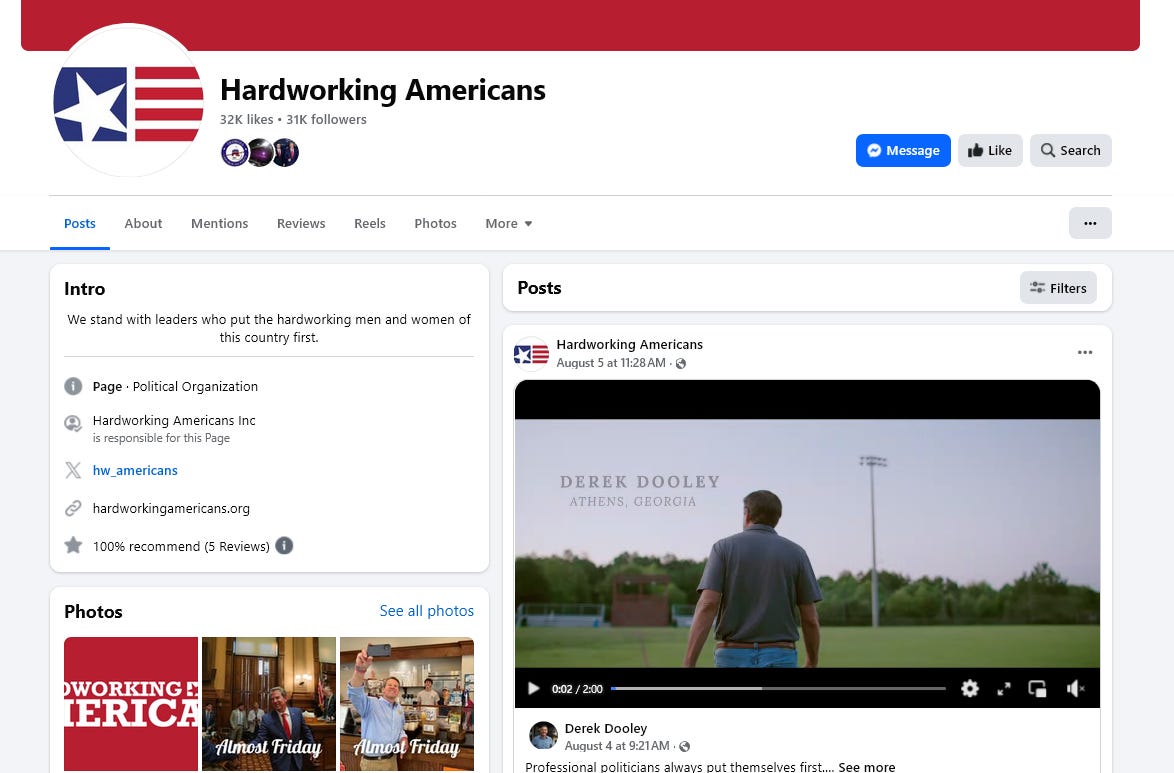Click the 32K likes count
Image resolution: width=1174 pixels, height=773 pixels.
[x=246, y=119]
